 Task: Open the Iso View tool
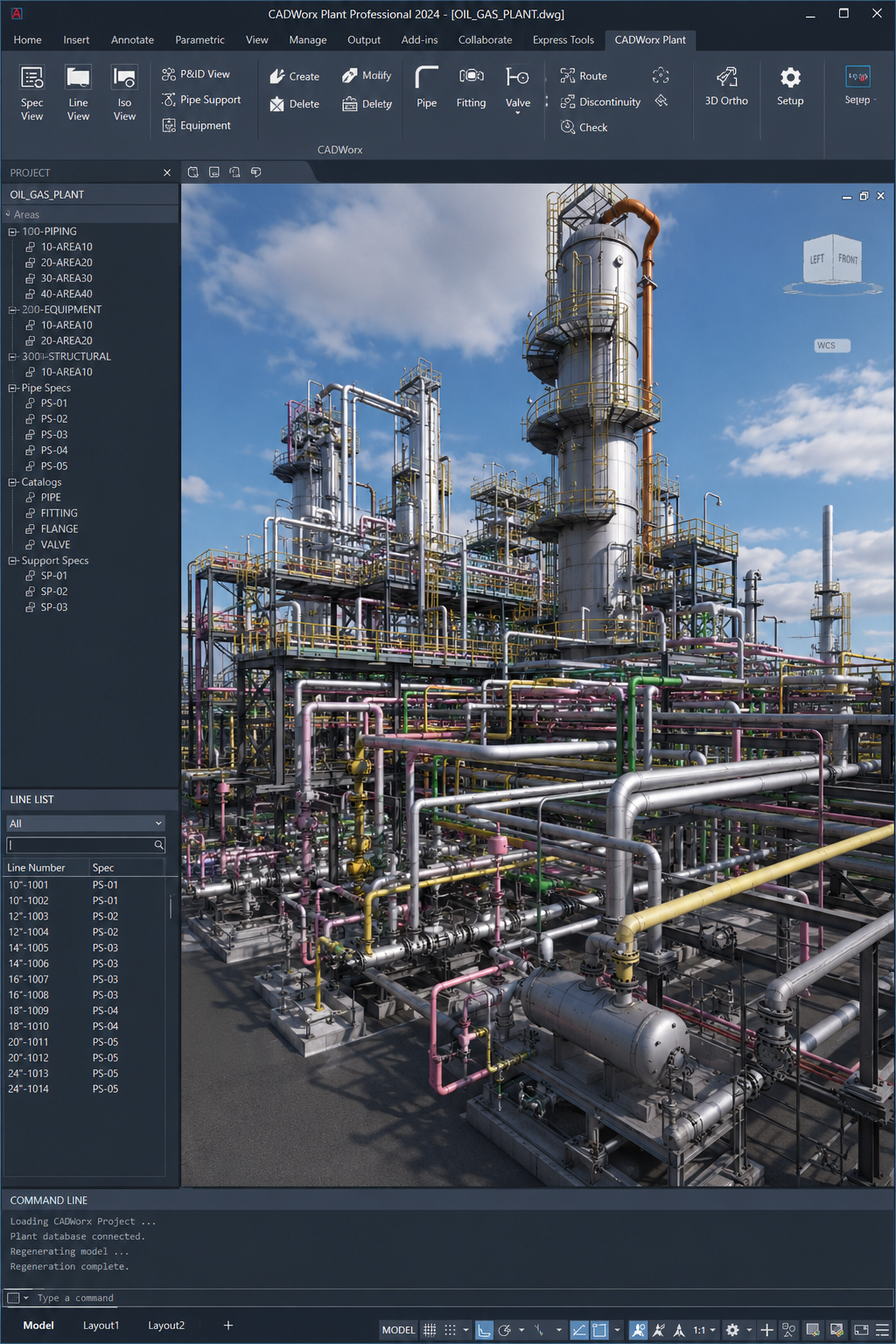click(124, 93)
